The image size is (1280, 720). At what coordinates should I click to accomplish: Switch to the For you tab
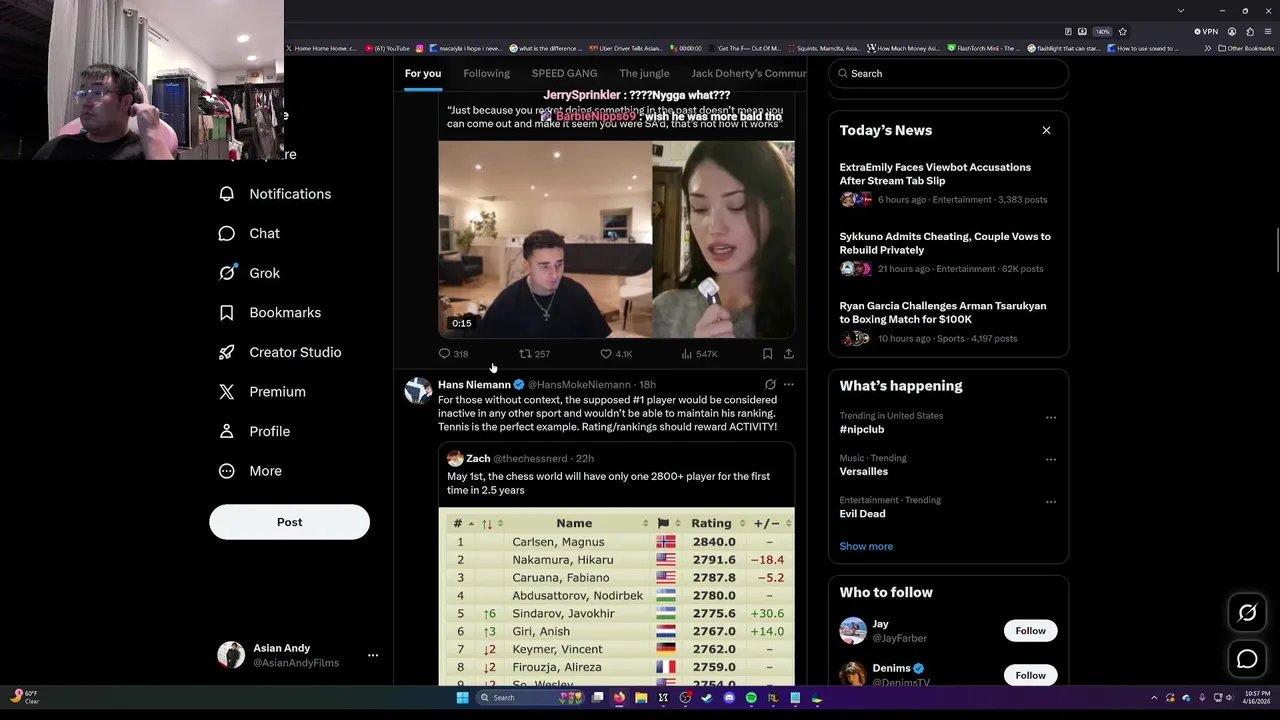[x=423, y=74]
